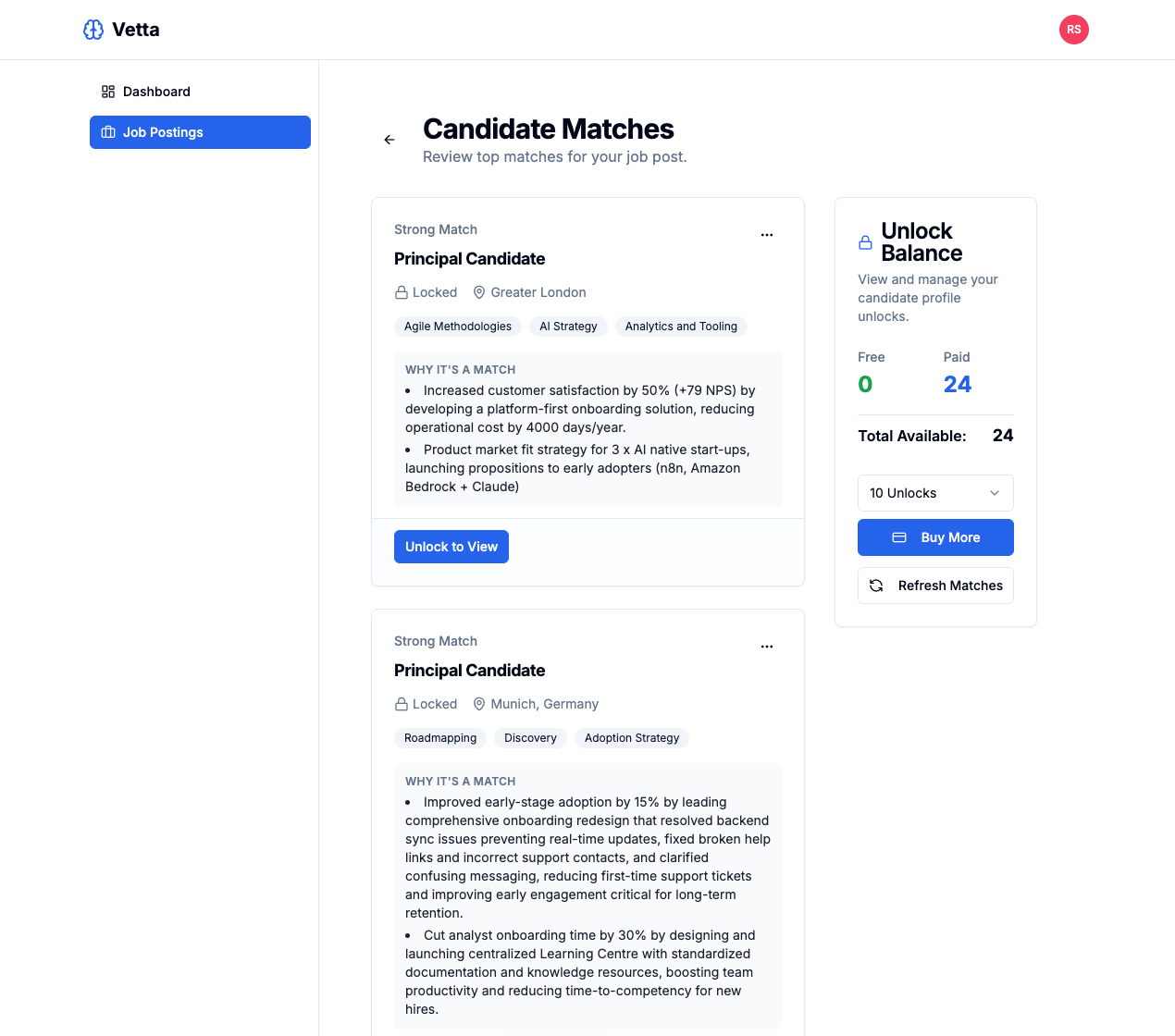Click the location pin beside Greater London
This screenshot has height=1036, width=1175.
point(479,292)
